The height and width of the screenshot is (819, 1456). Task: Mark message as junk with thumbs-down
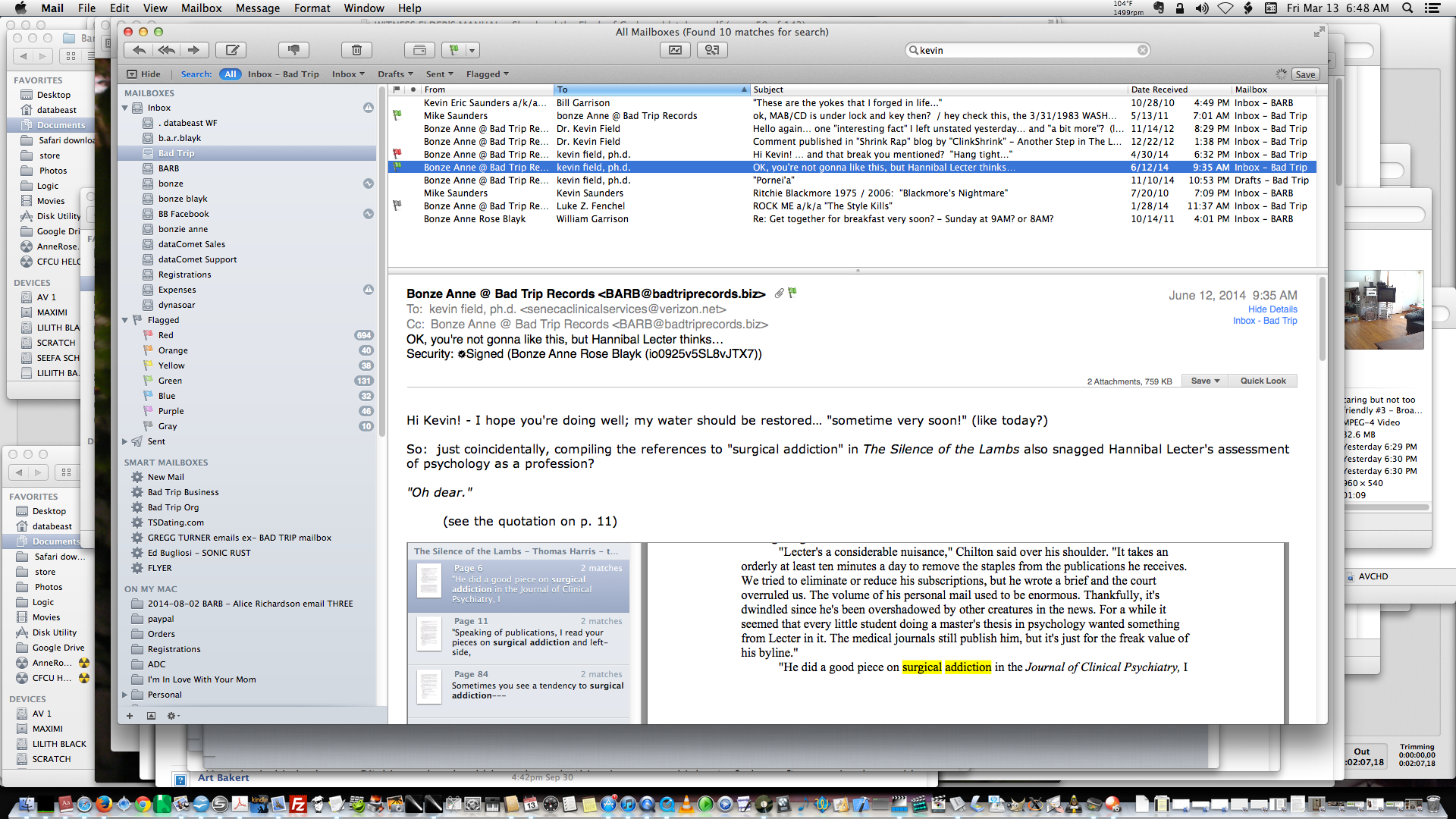293,50
